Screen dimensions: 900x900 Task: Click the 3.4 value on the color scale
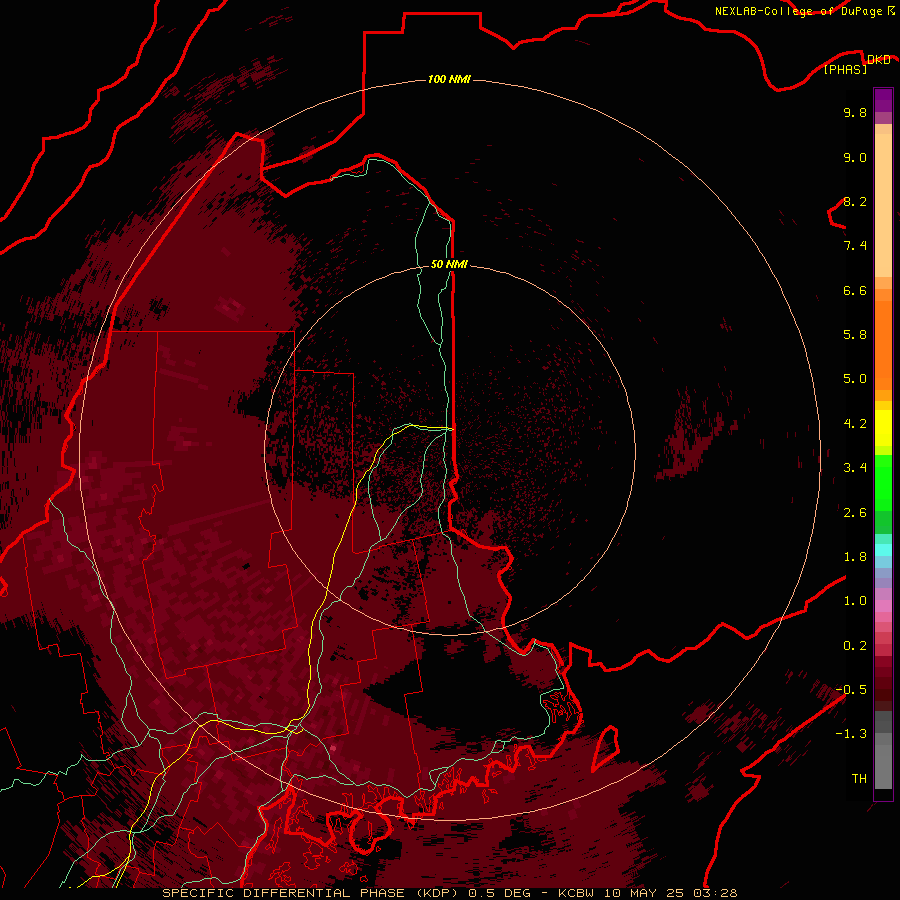pyautogui.click(x=855, y=468)
